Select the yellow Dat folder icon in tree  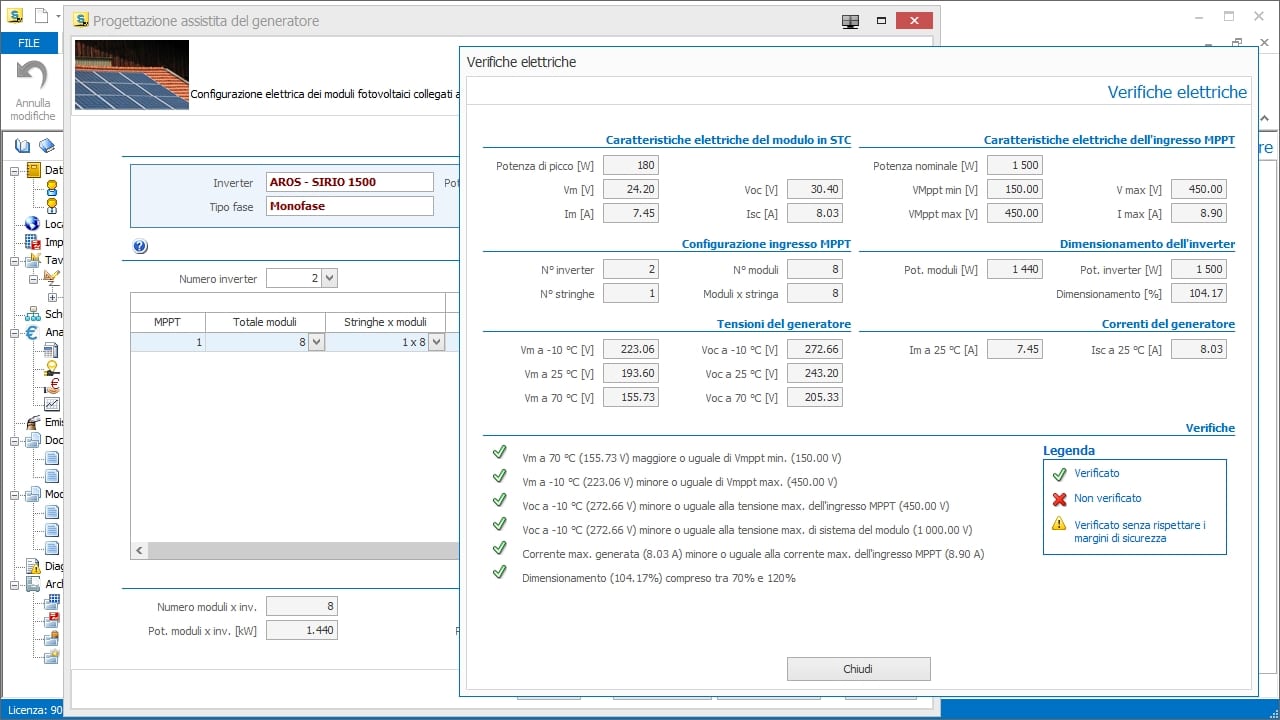coord(34,170)
